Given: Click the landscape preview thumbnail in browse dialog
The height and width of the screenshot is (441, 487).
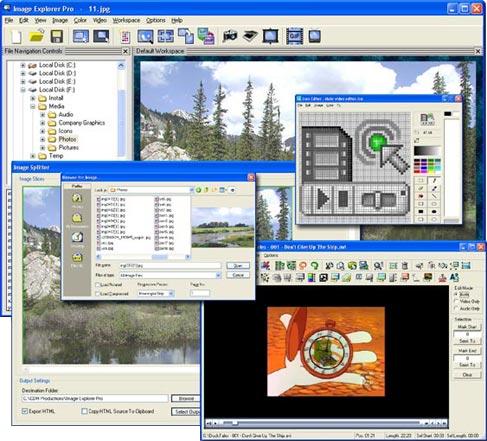Looking at the screenshot, I should pos(222,228).
